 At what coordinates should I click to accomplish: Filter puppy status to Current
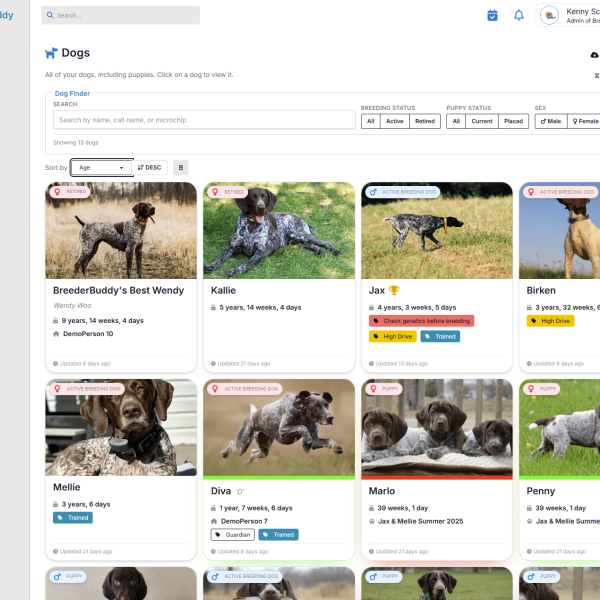click(x=482, y=121)
